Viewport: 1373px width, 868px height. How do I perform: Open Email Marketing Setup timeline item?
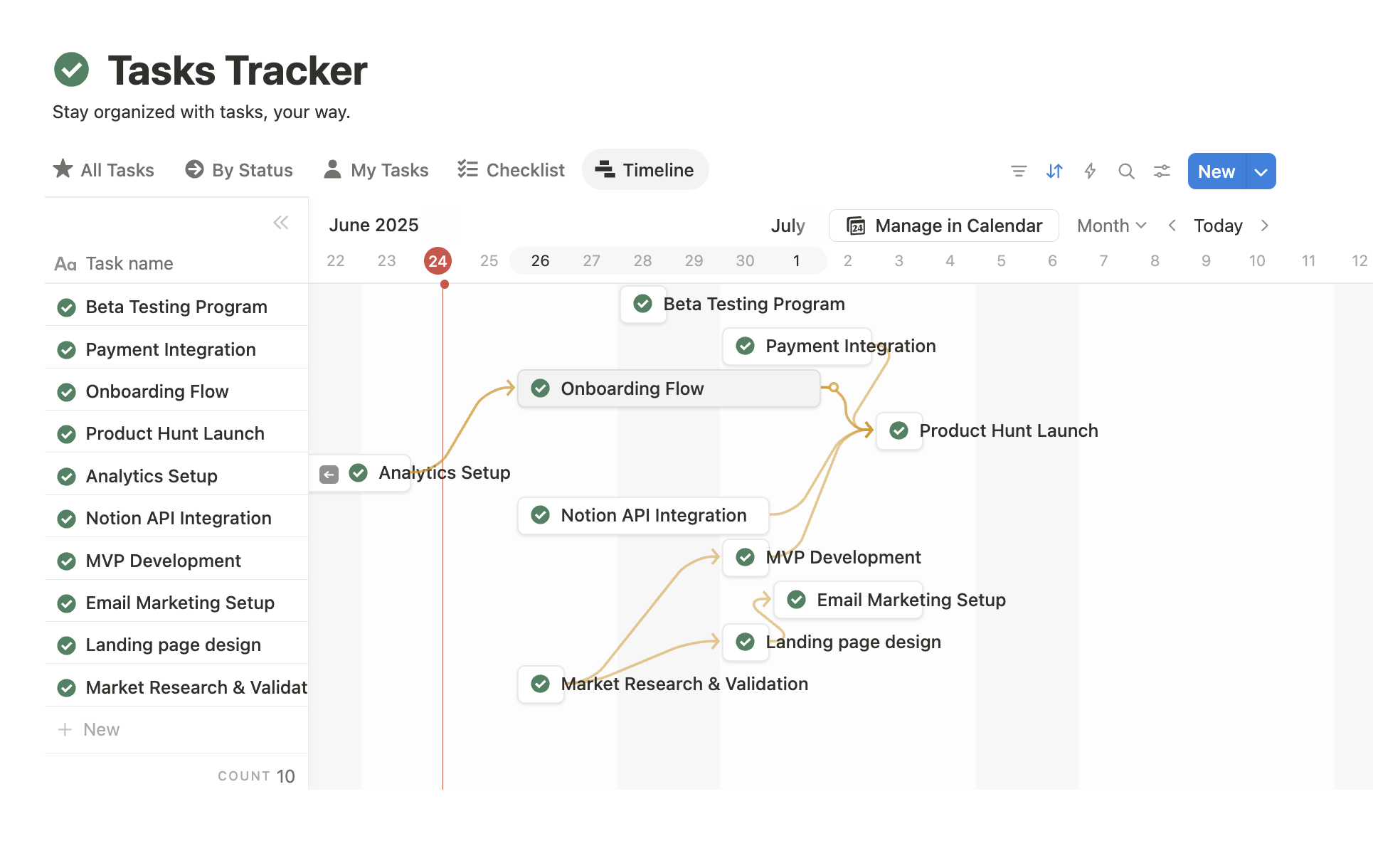(848, 600)
